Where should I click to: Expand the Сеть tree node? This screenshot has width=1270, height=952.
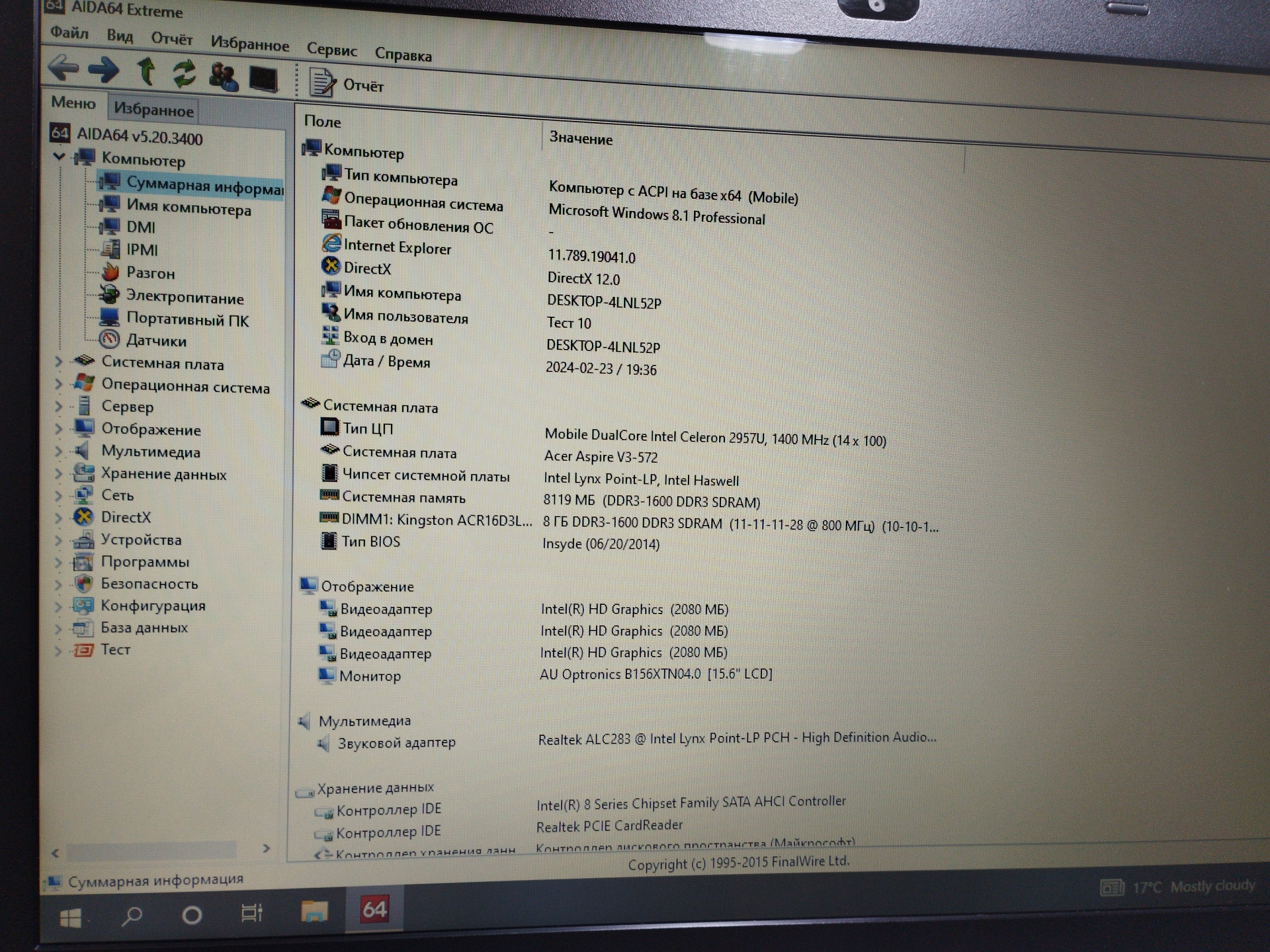point(58,495)
